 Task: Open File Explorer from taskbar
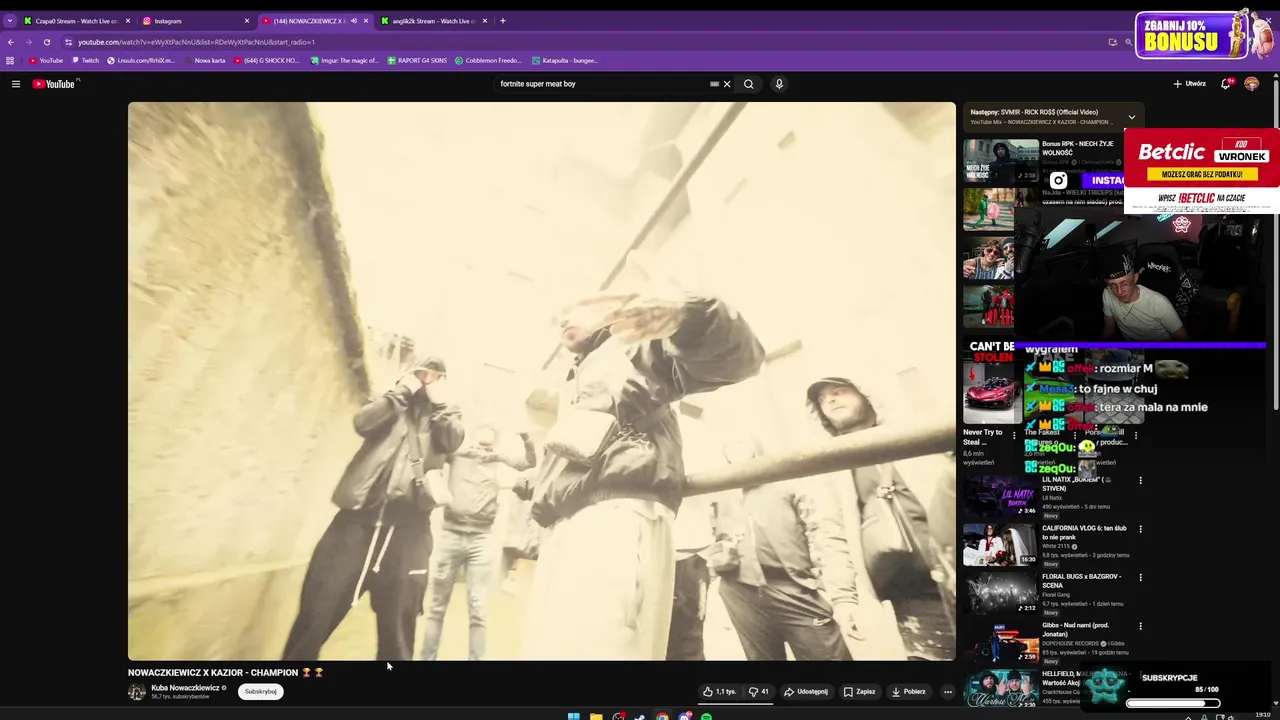point(596,716)
